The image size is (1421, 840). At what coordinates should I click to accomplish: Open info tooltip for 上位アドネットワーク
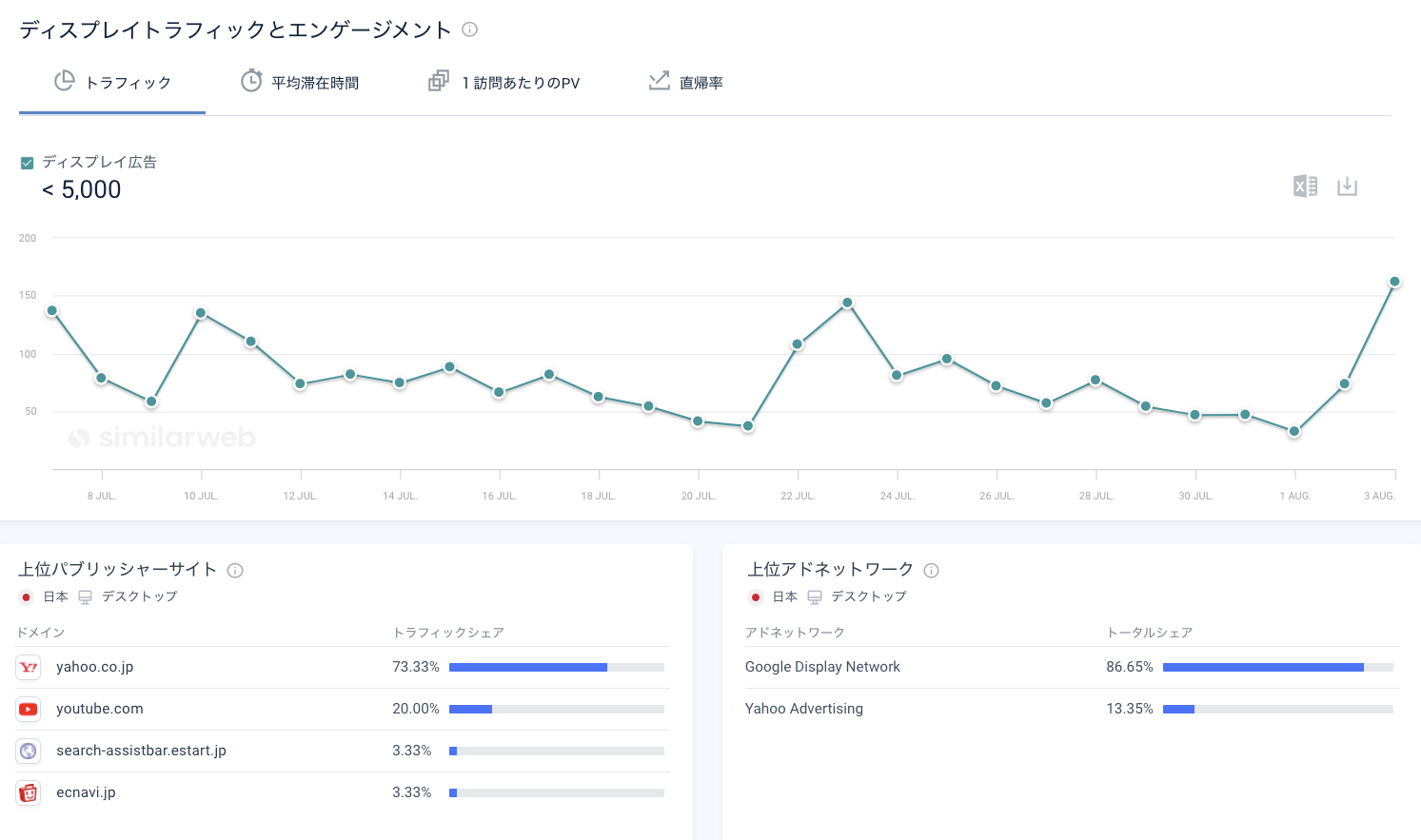[x=932, y=571]
